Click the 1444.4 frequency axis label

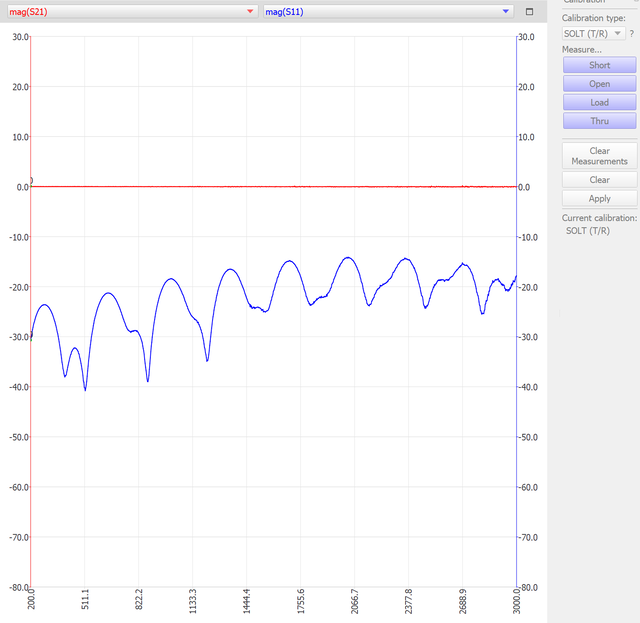[x=247, y=601]
